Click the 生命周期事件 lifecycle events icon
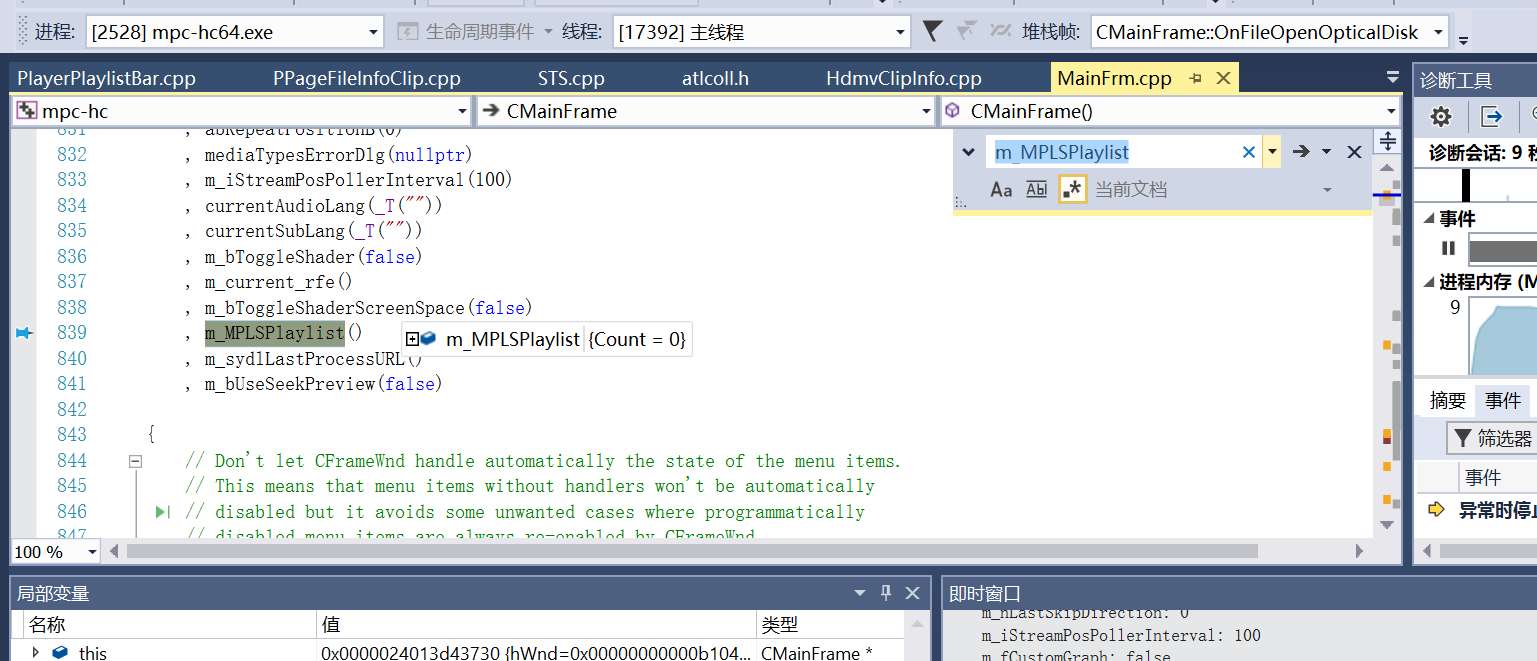This screenshot has height=661, width=1537. [407, 31]
